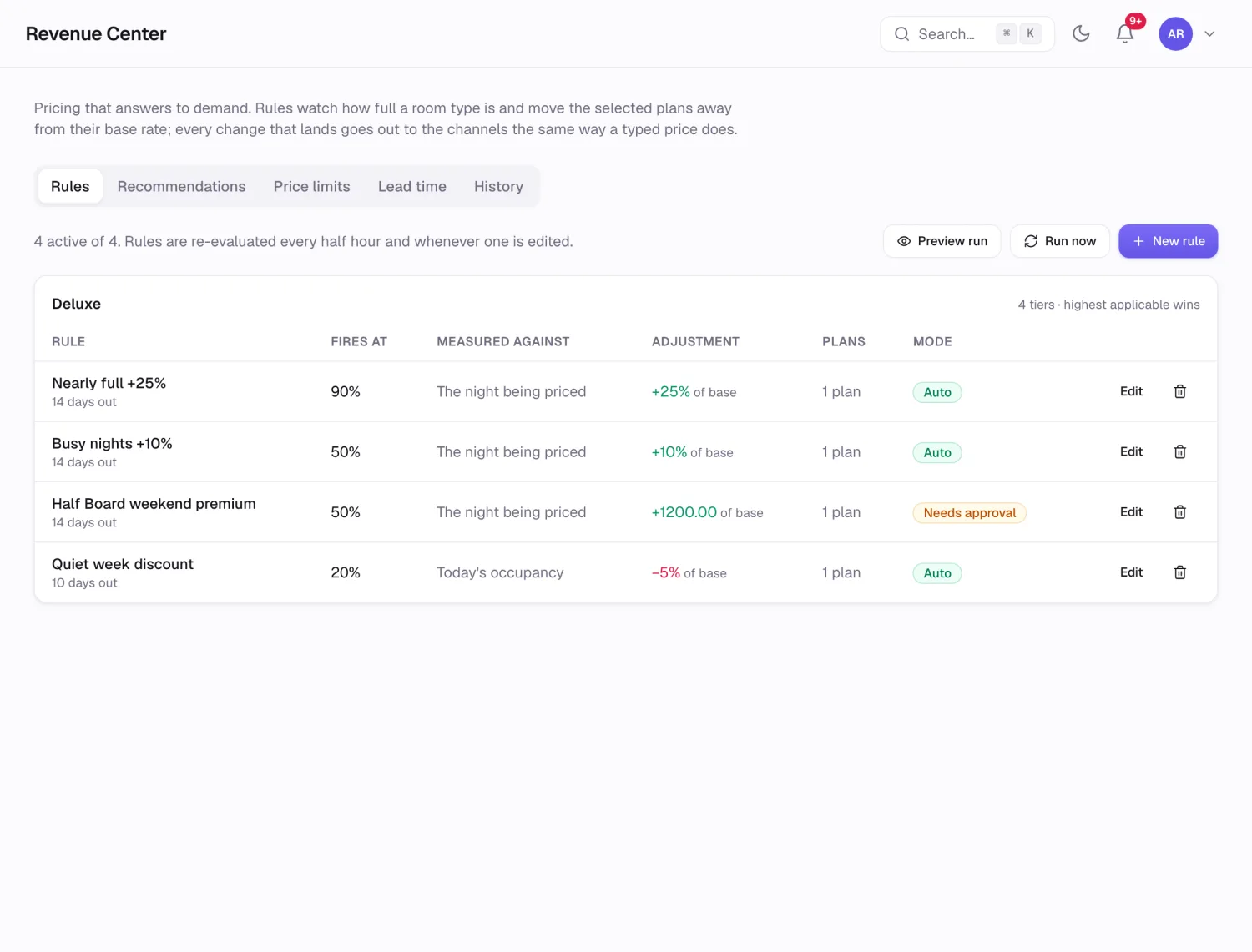This screenshot has width=1252, height=952.
Task: Click Preview run button
Action: point(942,241)
